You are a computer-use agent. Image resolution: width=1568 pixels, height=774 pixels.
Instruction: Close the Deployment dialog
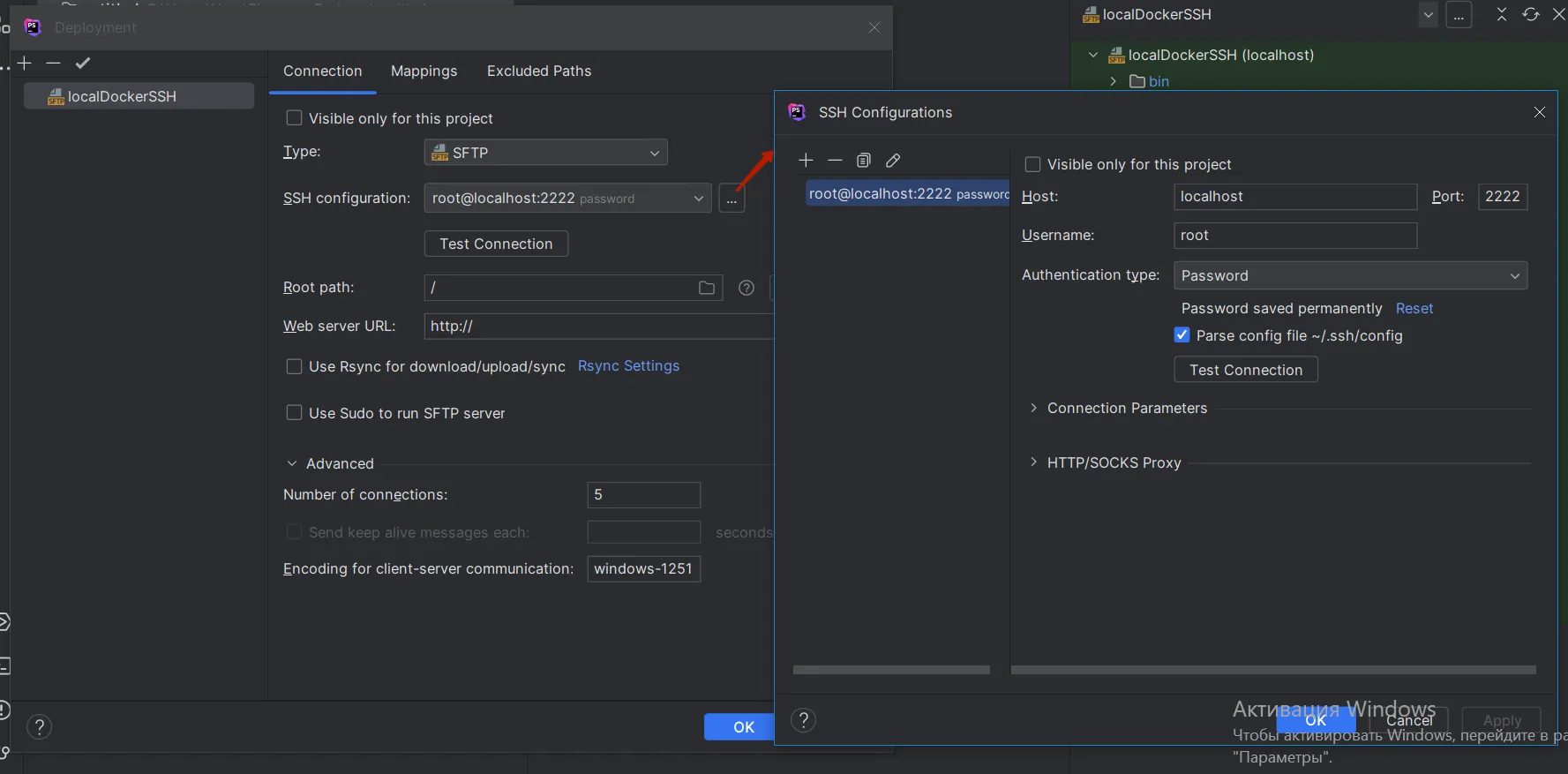click(x=874, y=27)
